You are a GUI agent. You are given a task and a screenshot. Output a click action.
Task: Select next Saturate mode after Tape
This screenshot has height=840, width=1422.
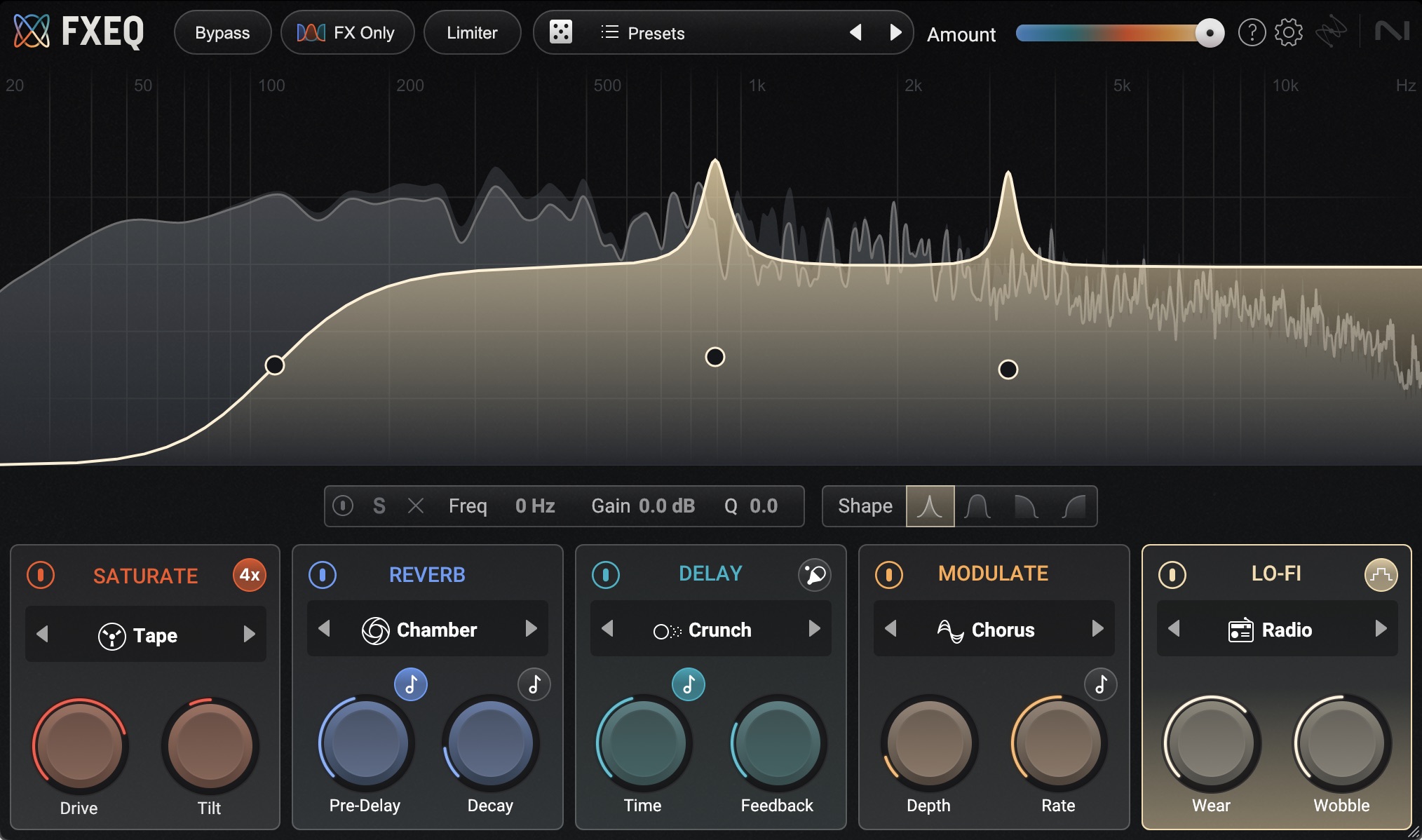249,635
